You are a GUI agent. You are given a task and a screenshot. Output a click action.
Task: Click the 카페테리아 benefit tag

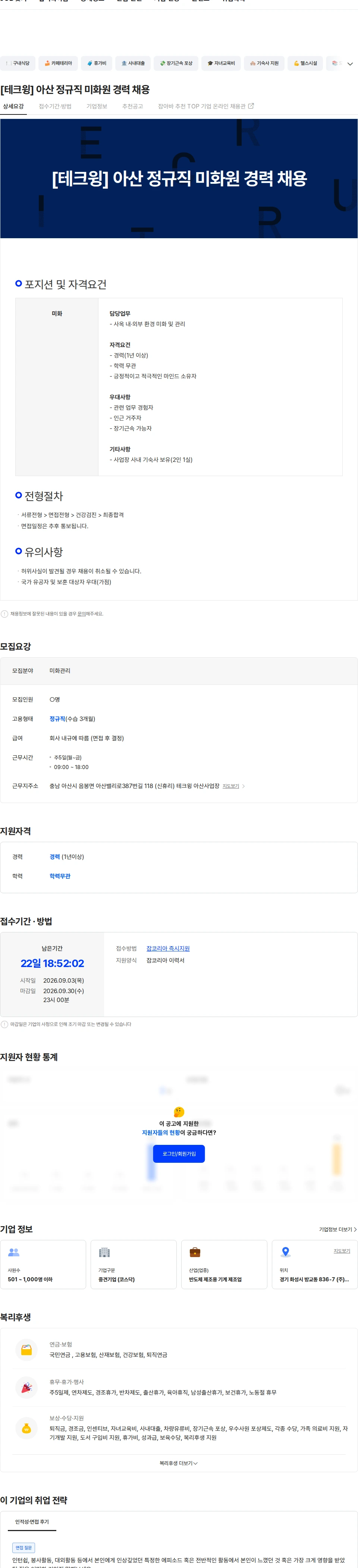58,63
